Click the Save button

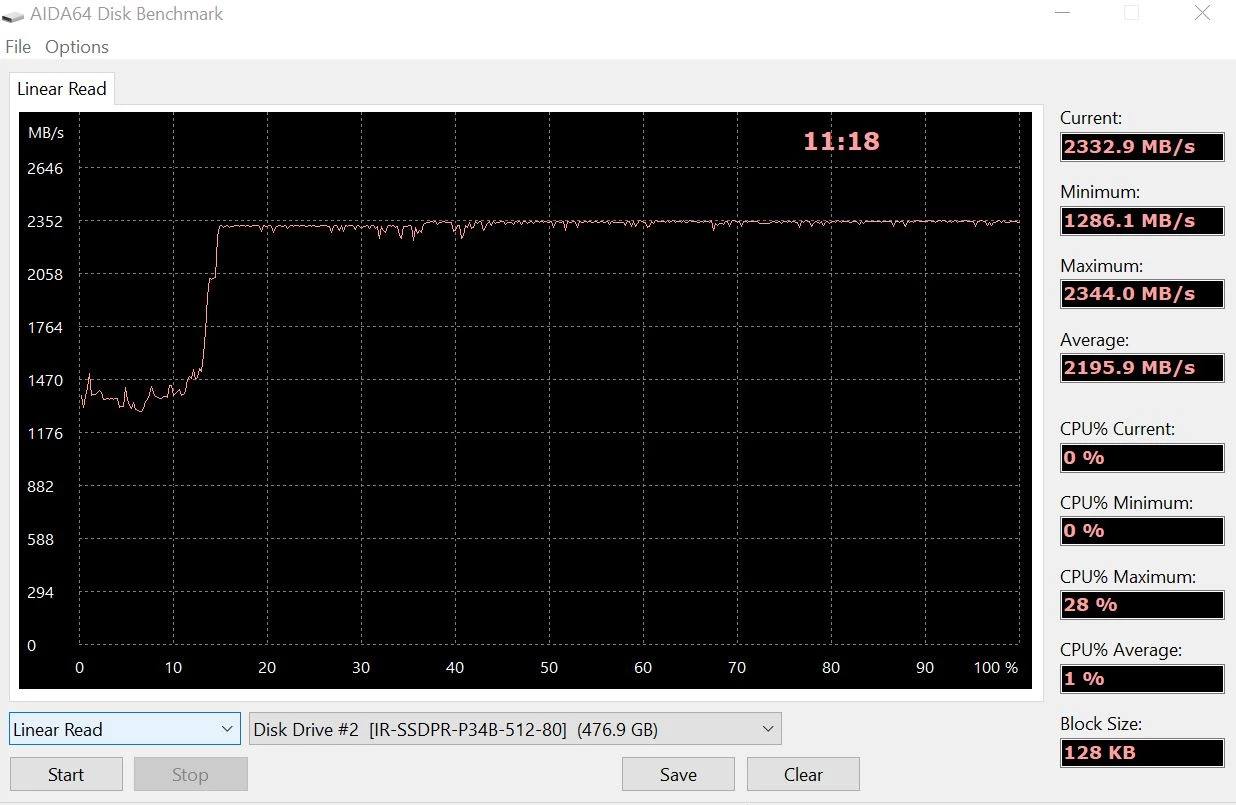tap(678, 774)
